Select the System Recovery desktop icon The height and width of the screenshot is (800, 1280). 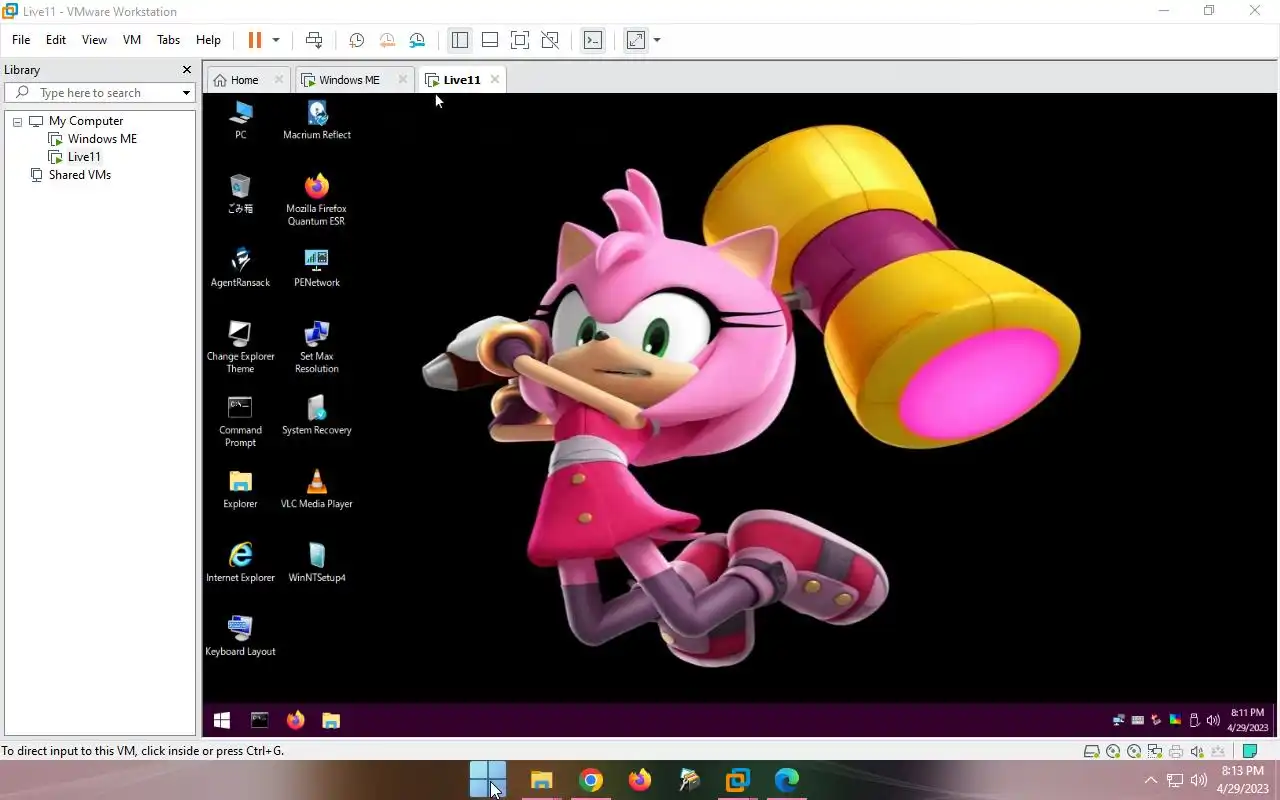coord(317,415)
